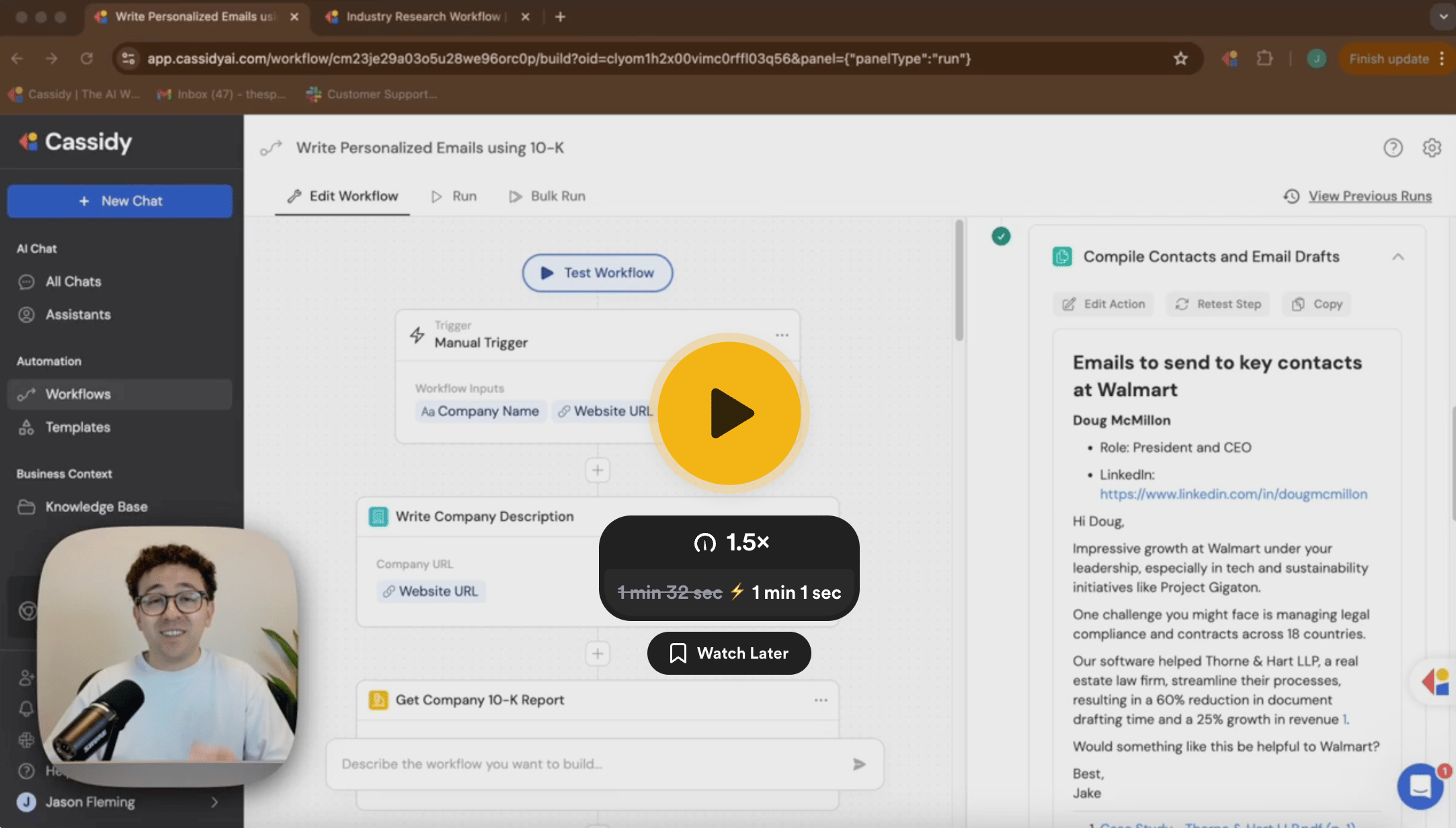The height and width of the screenshot is (828, 1456).
Task: Click Write Personalized Emails using 10-K title
Action: click(430, 148)
